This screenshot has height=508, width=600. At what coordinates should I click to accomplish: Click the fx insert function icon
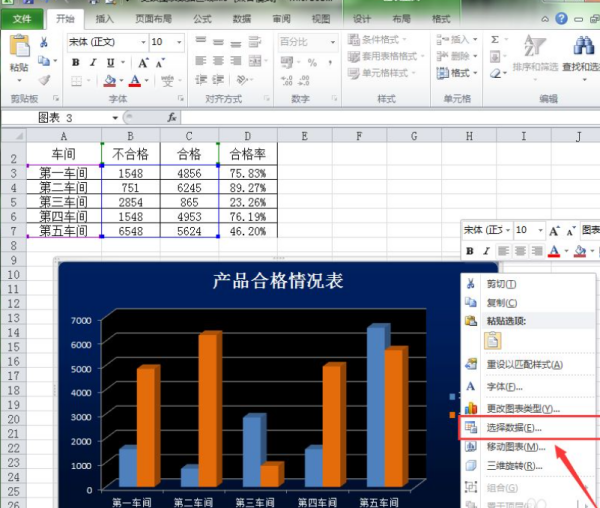[172, 118]
